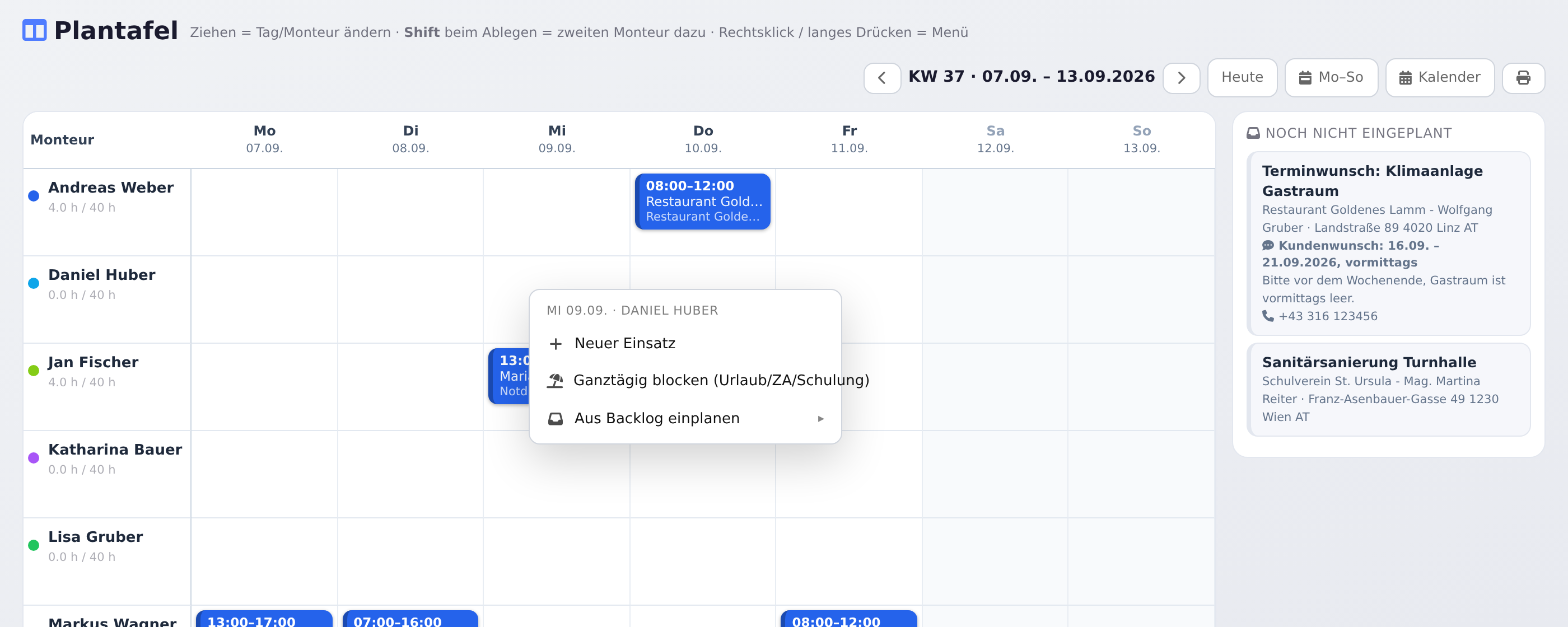Click the grid calendar icon in Kalender button
This screenshot has width=1568, height=627.
[x=1405, y=78]
